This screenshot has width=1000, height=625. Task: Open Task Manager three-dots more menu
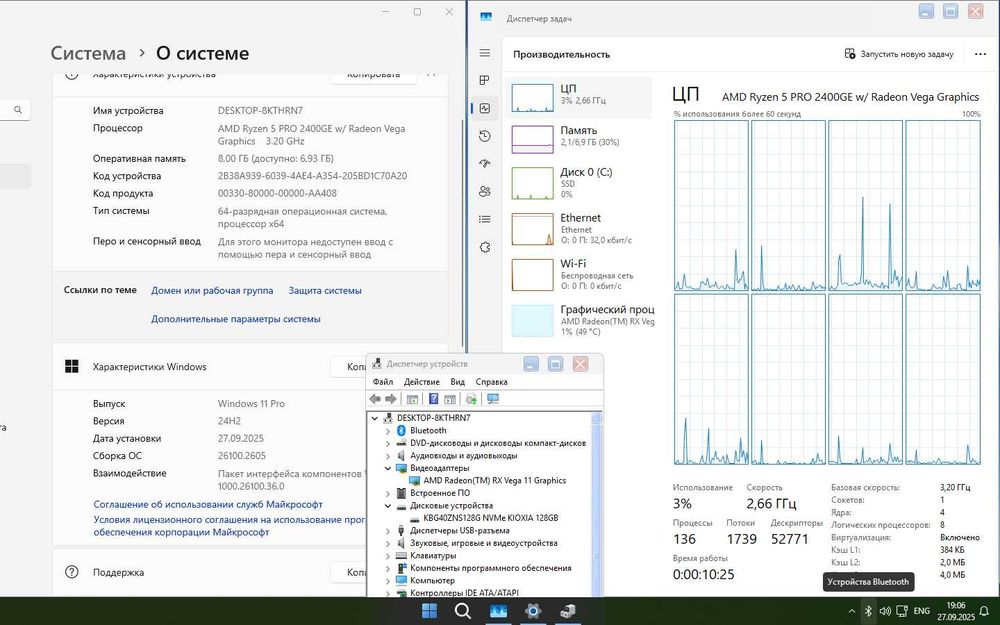point(980,54)
